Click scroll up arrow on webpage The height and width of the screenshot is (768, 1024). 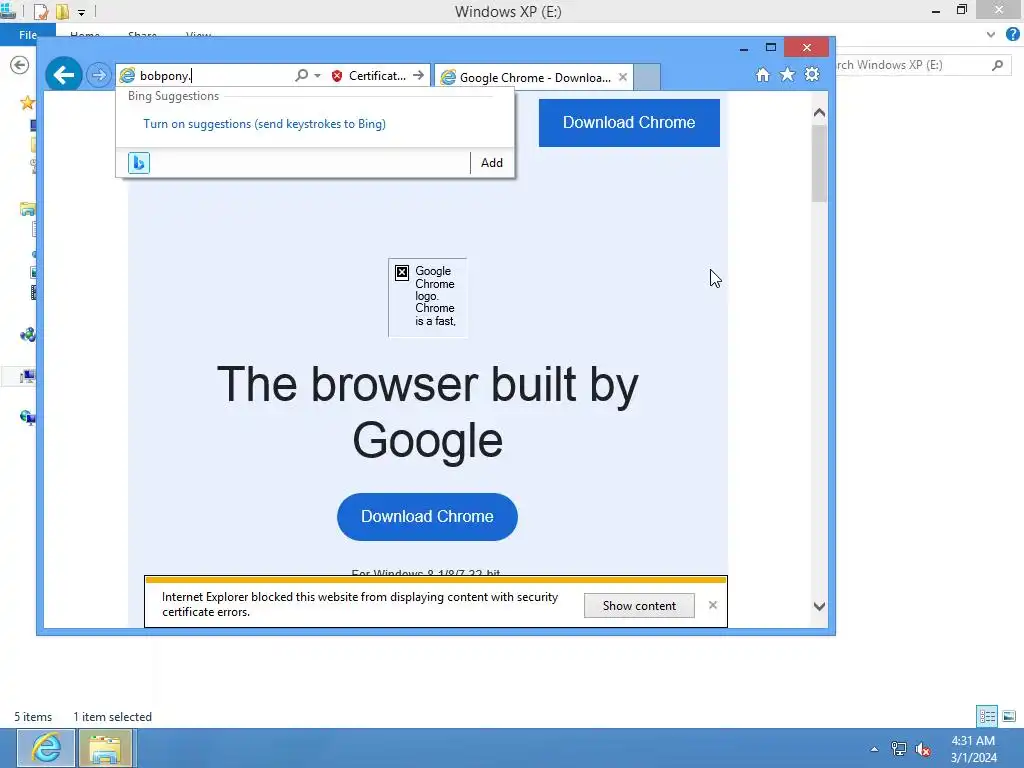pyautogui.click(x=820, y=113)
